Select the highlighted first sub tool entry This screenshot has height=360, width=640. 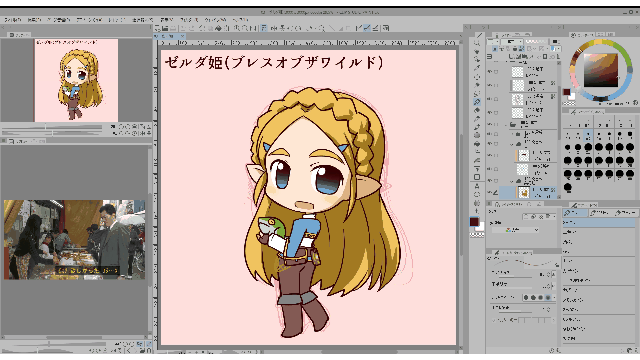[599, 222]
